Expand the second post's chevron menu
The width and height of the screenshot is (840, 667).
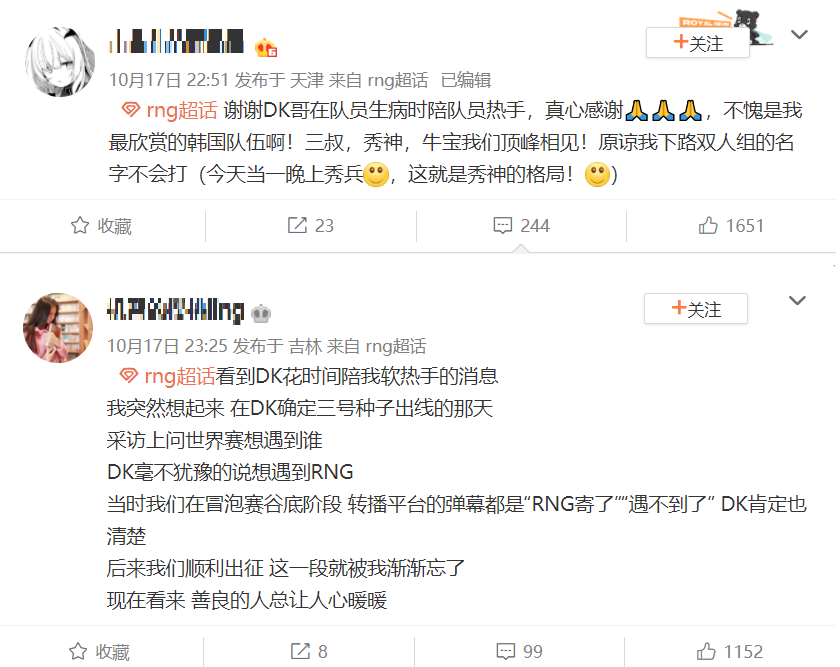(x=797, y=301)
